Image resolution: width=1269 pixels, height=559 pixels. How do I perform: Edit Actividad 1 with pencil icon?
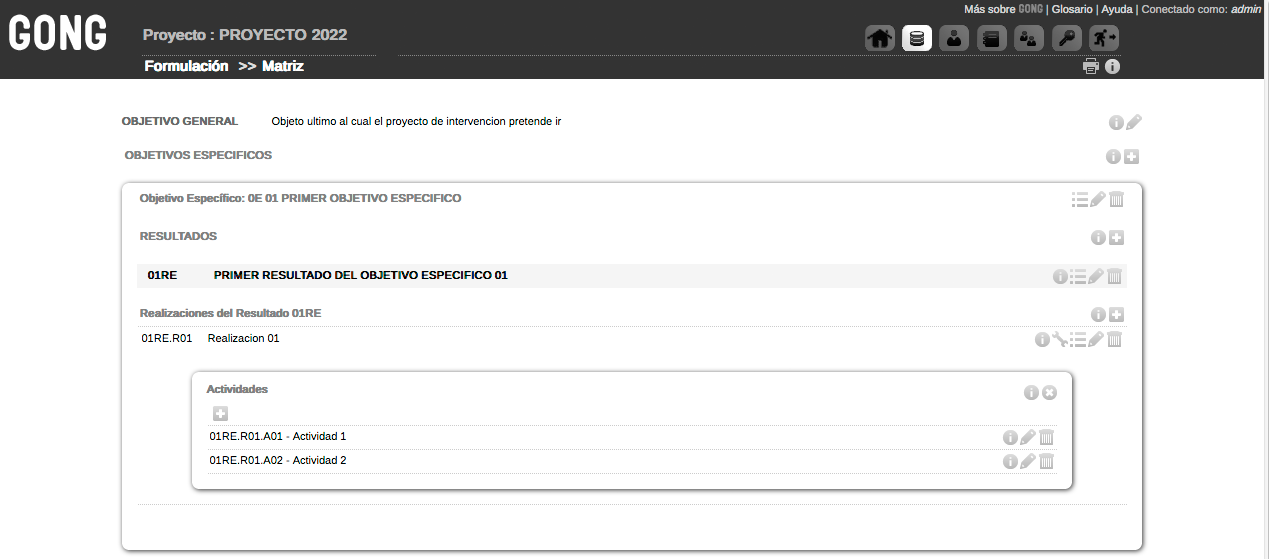point(1027,437)
